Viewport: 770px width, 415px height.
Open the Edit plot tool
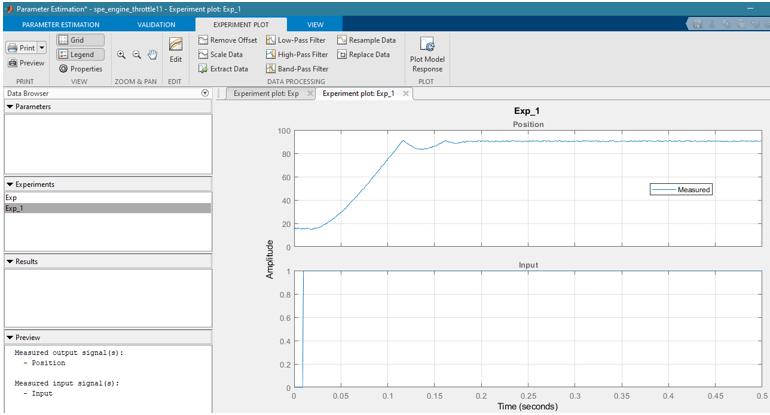tap(176, 50)
